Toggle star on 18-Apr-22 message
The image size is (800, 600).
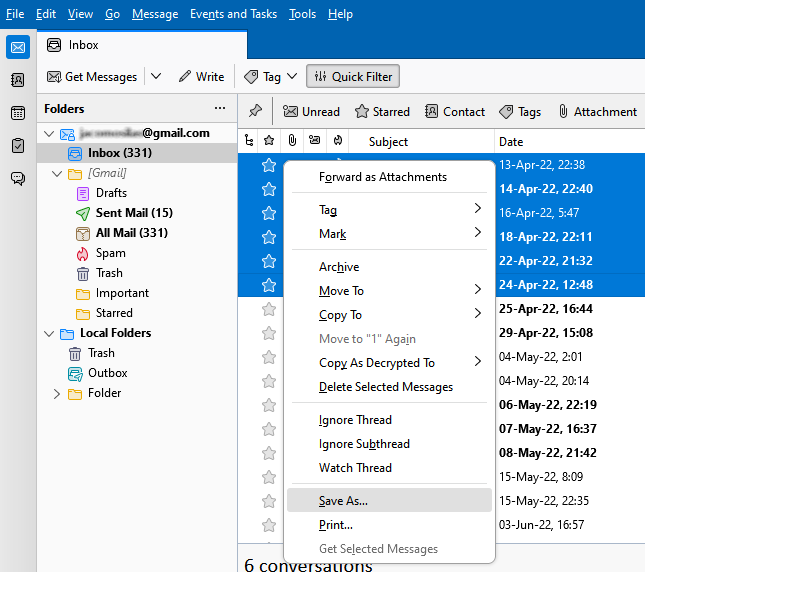click(x=269, y=237)
